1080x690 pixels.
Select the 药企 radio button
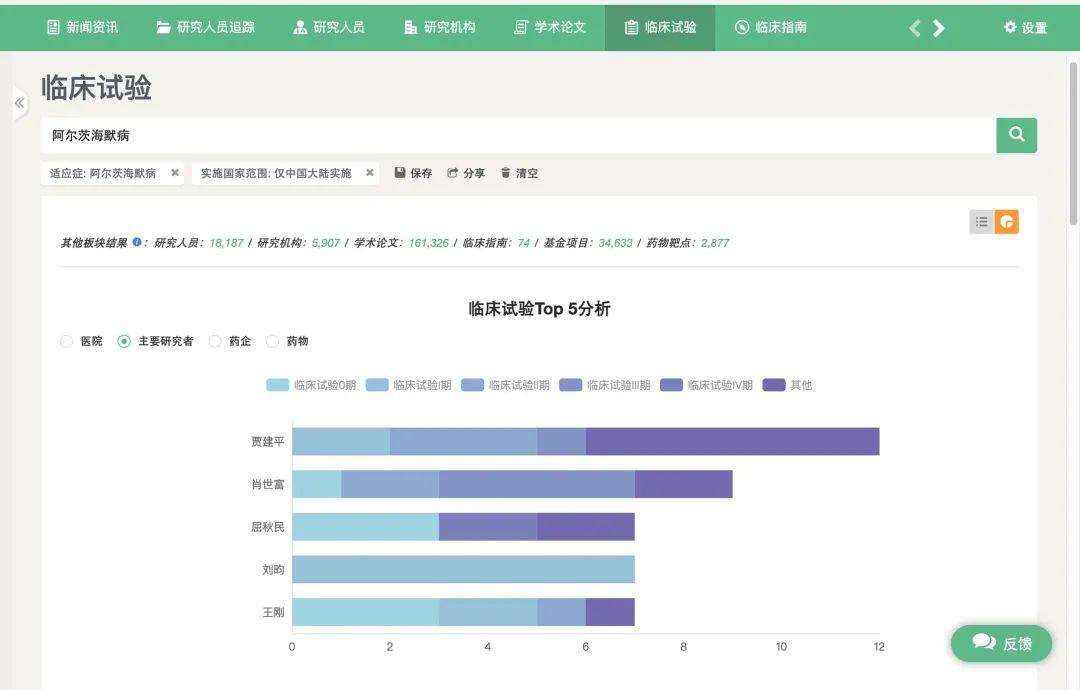coord(215,341)
